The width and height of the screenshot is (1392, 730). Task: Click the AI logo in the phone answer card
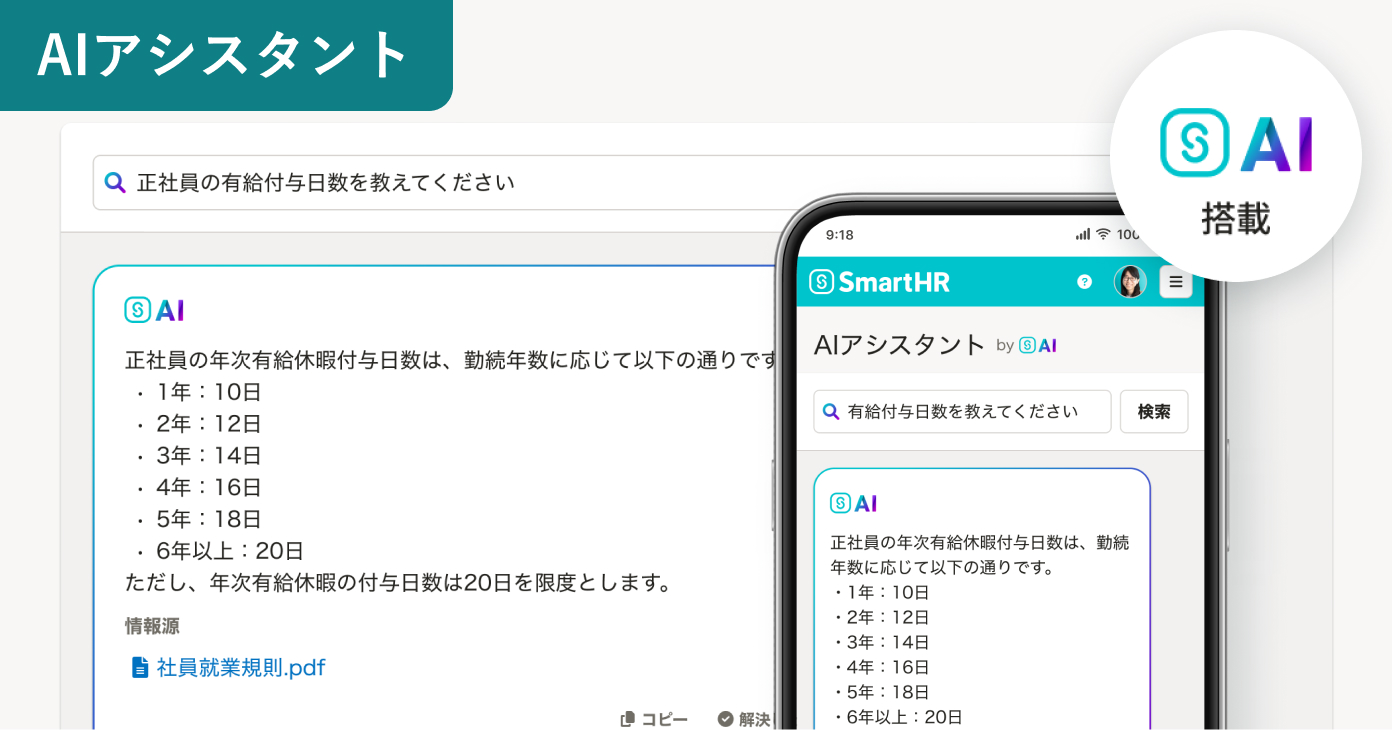854,503
